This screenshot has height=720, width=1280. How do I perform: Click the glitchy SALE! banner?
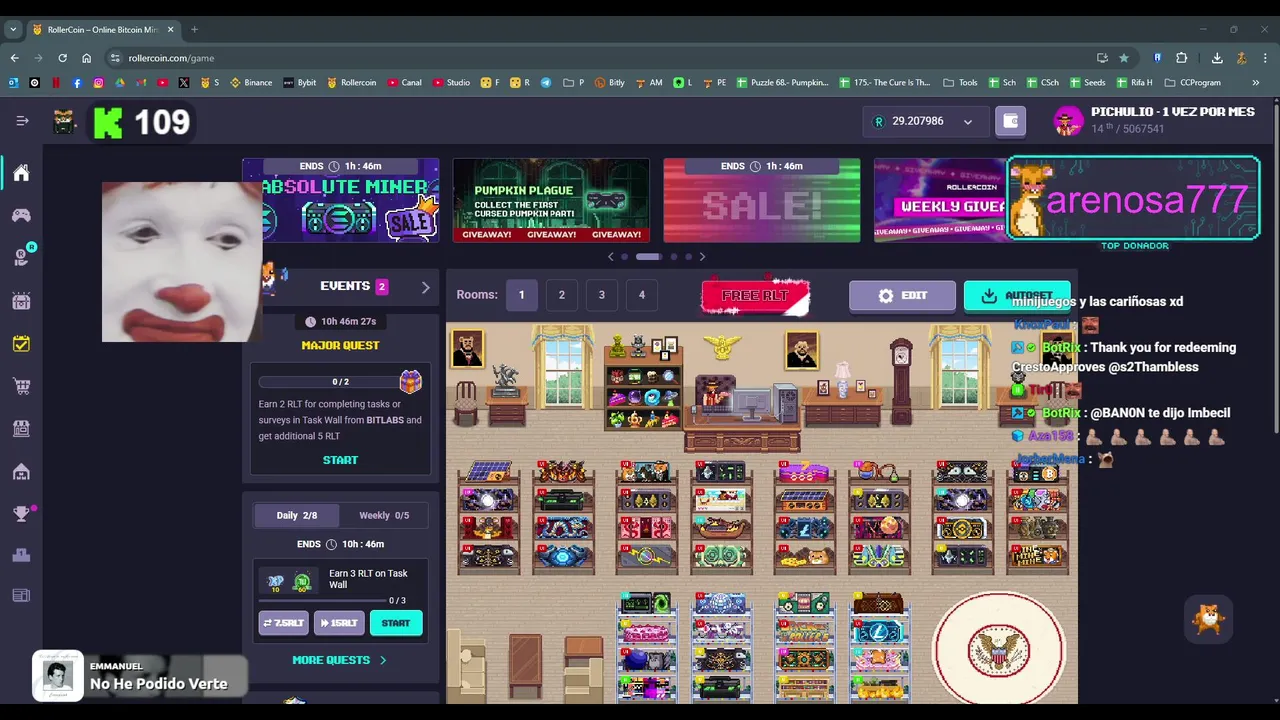(x=762, y=200)
